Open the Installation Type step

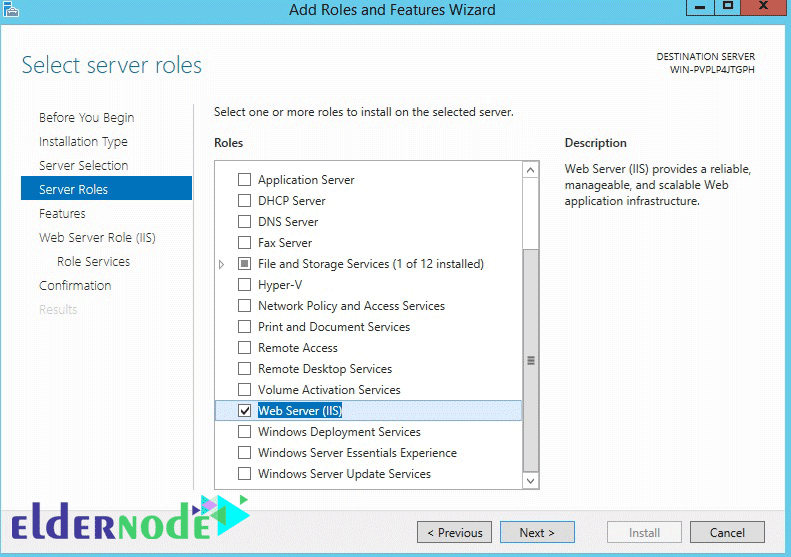(83, 142)
